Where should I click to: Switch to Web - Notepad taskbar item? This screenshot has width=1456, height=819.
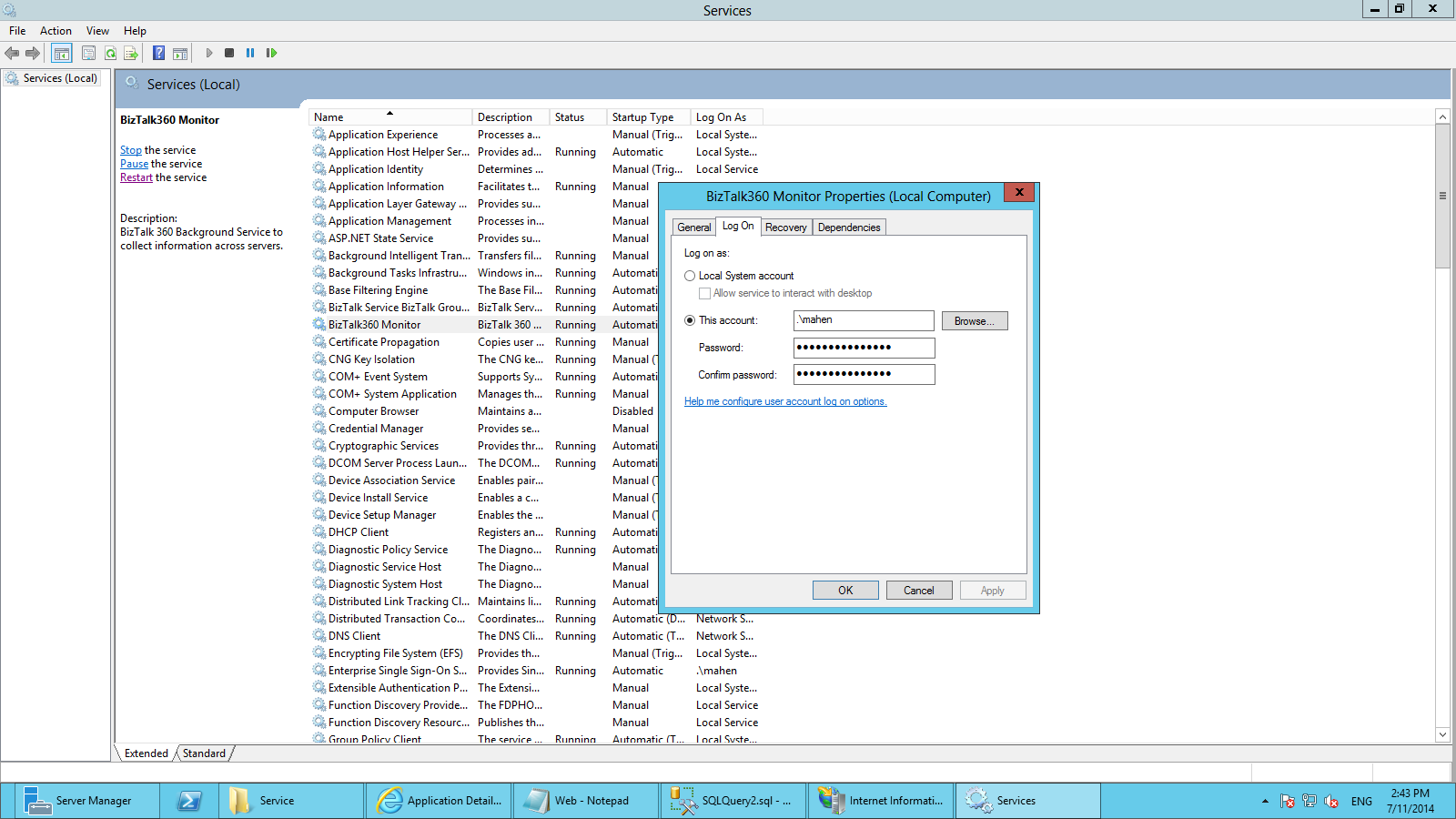[x=587, y=801]
